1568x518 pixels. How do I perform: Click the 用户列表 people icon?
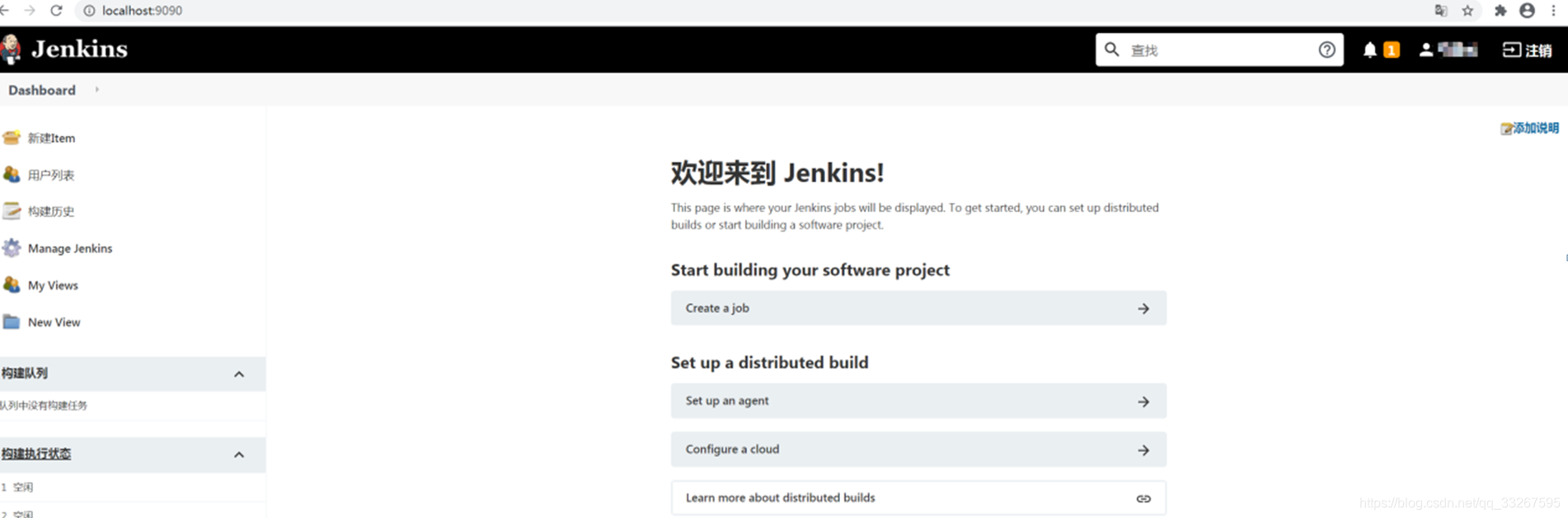coord(12,174)
